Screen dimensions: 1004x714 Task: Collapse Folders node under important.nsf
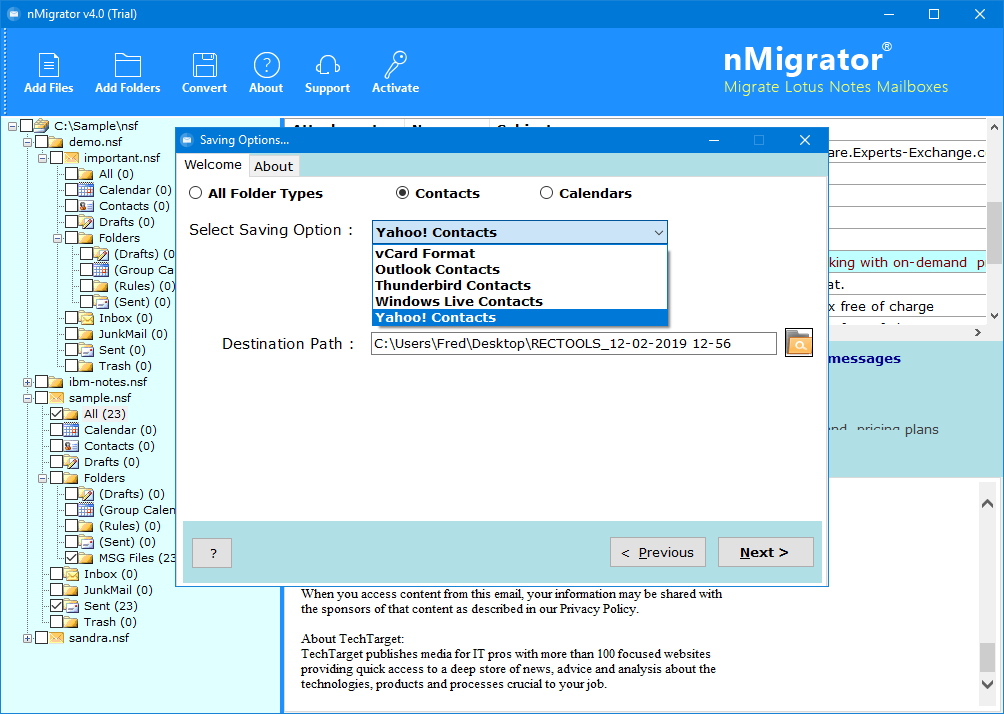(57, 238)
